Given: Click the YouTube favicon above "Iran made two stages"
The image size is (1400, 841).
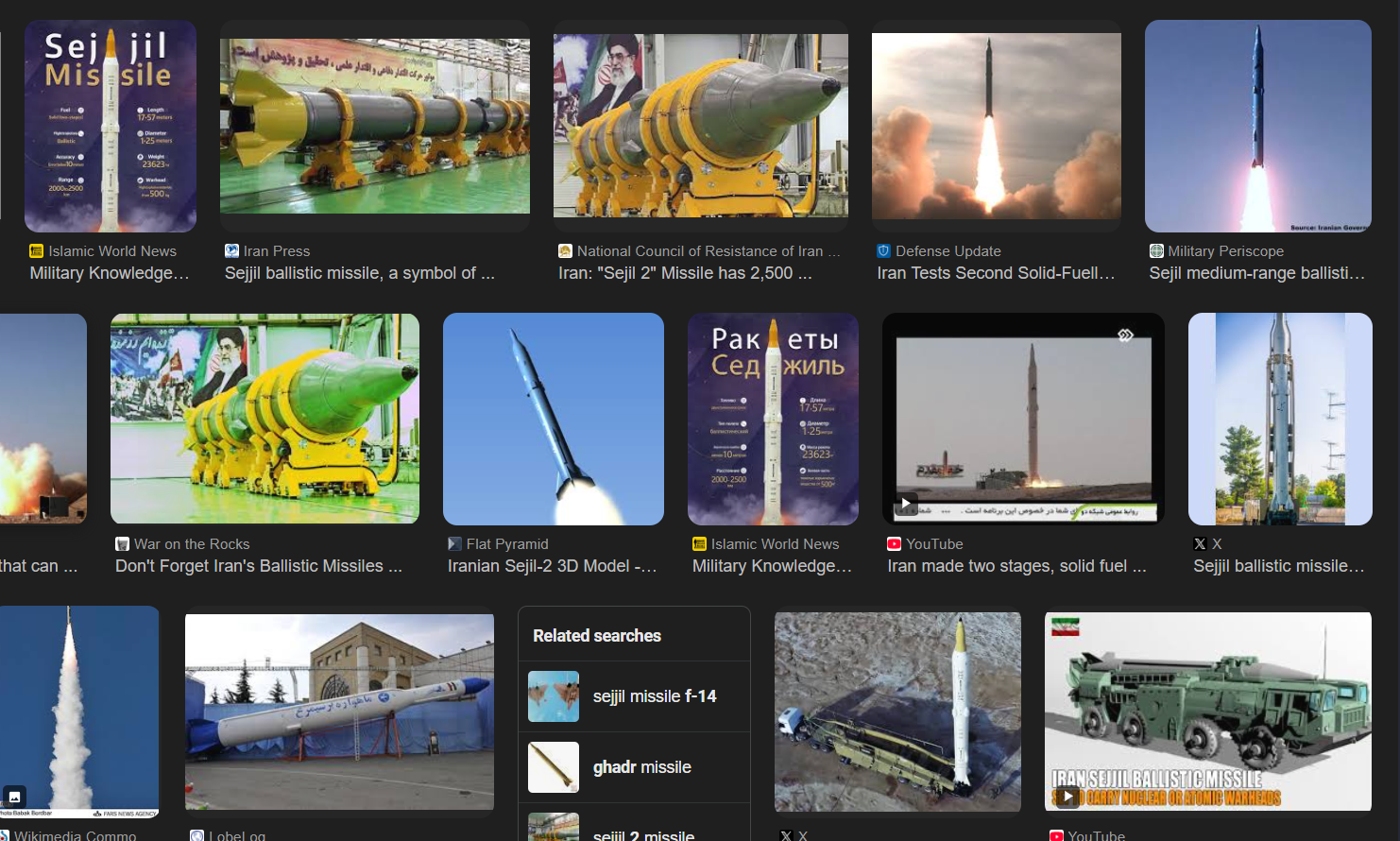Looking at the screenshot, I should [x=894, y=544].
